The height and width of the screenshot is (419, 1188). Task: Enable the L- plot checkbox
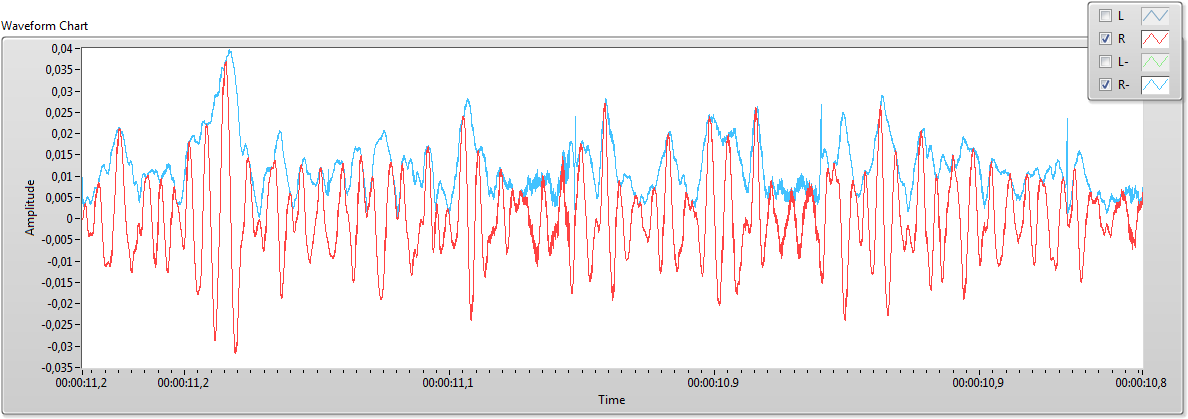pos(1105,61)
